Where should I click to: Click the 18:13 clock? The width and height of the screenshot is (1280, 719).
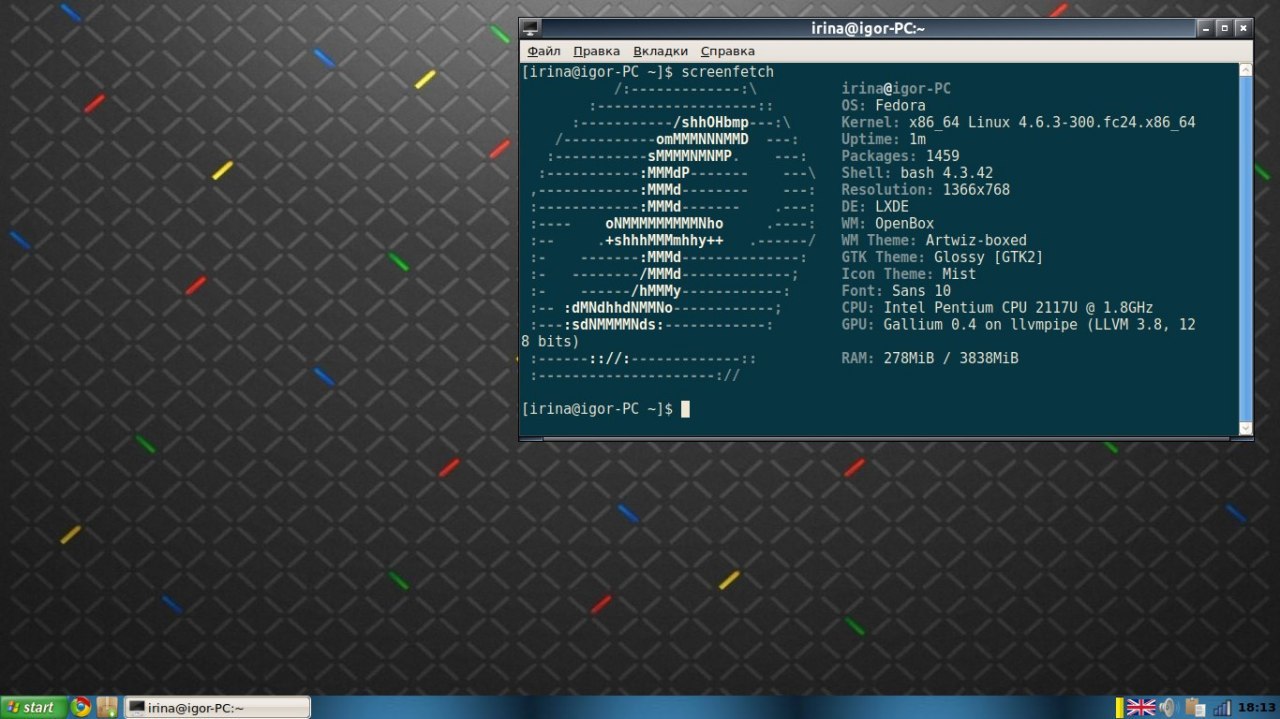point(1257,708)
